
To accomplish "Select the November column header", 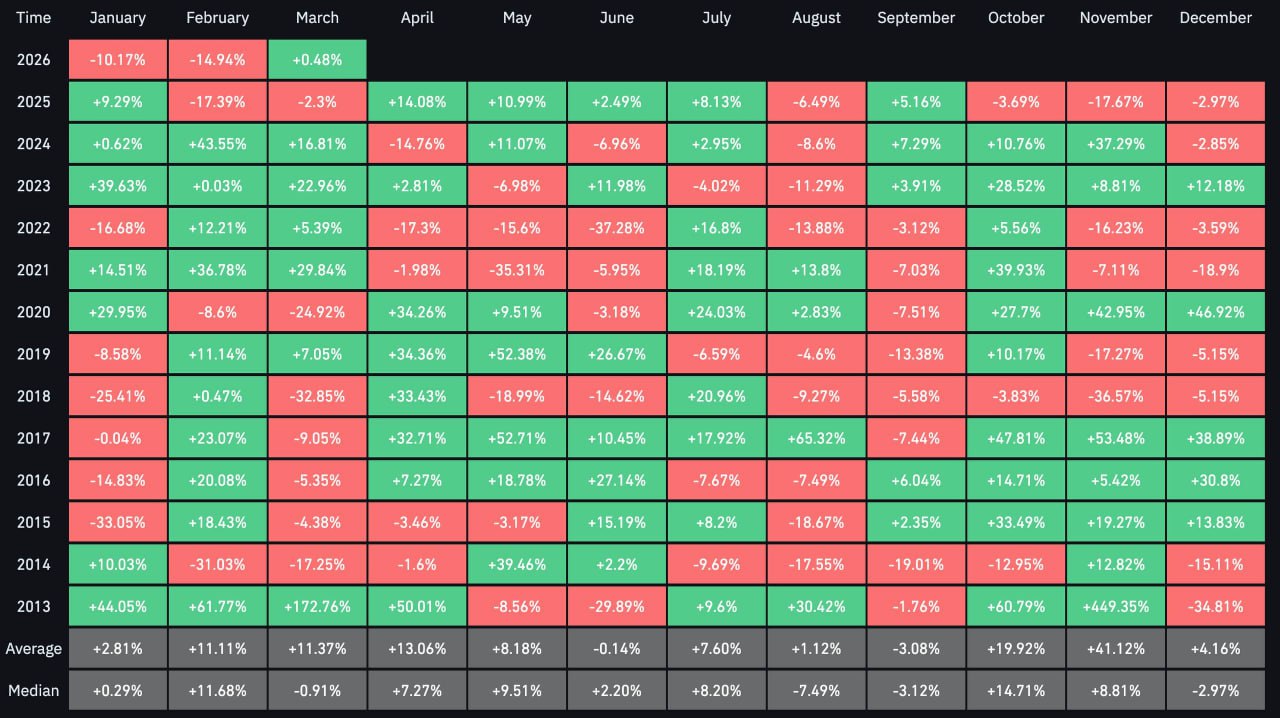I will (1116, 18).
